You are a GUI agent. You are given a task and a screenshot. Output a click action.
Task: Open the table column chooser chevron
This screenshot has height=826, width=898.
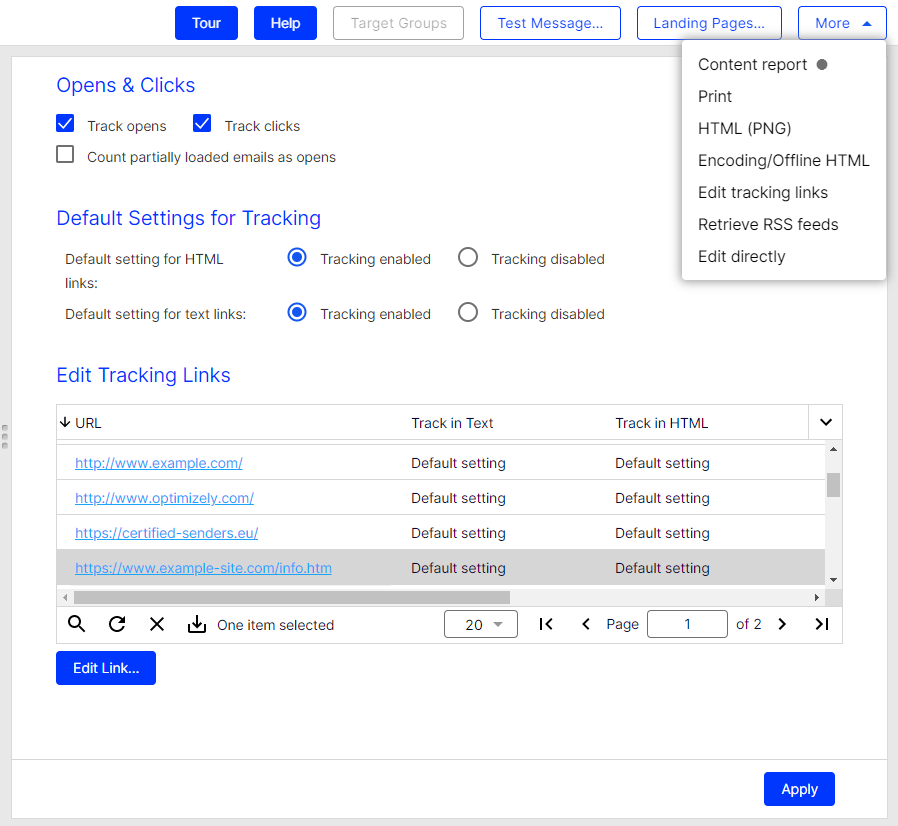tap(825, 422)
